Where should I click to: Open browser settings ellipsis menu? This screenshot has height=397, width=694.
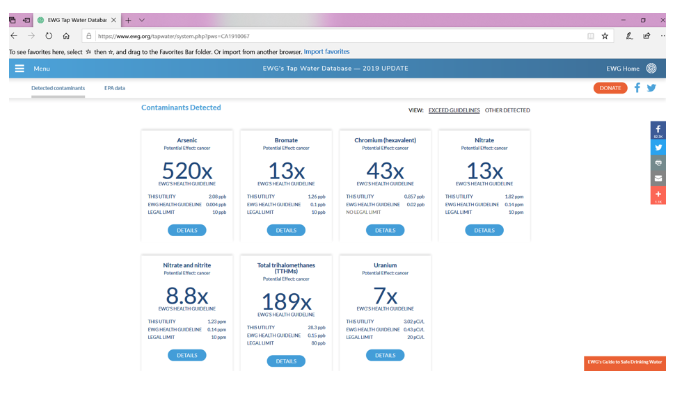(663, 36)
